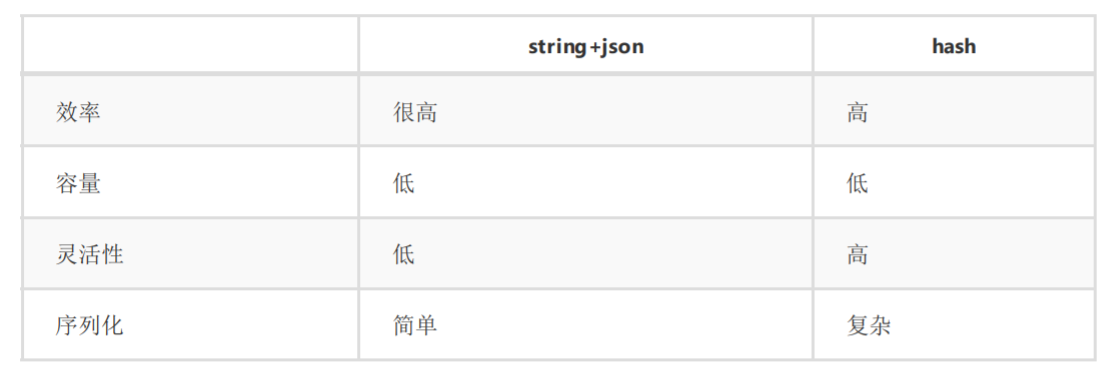Click the 率 character in first column
1115x379 pixels.
click(90, 112)
